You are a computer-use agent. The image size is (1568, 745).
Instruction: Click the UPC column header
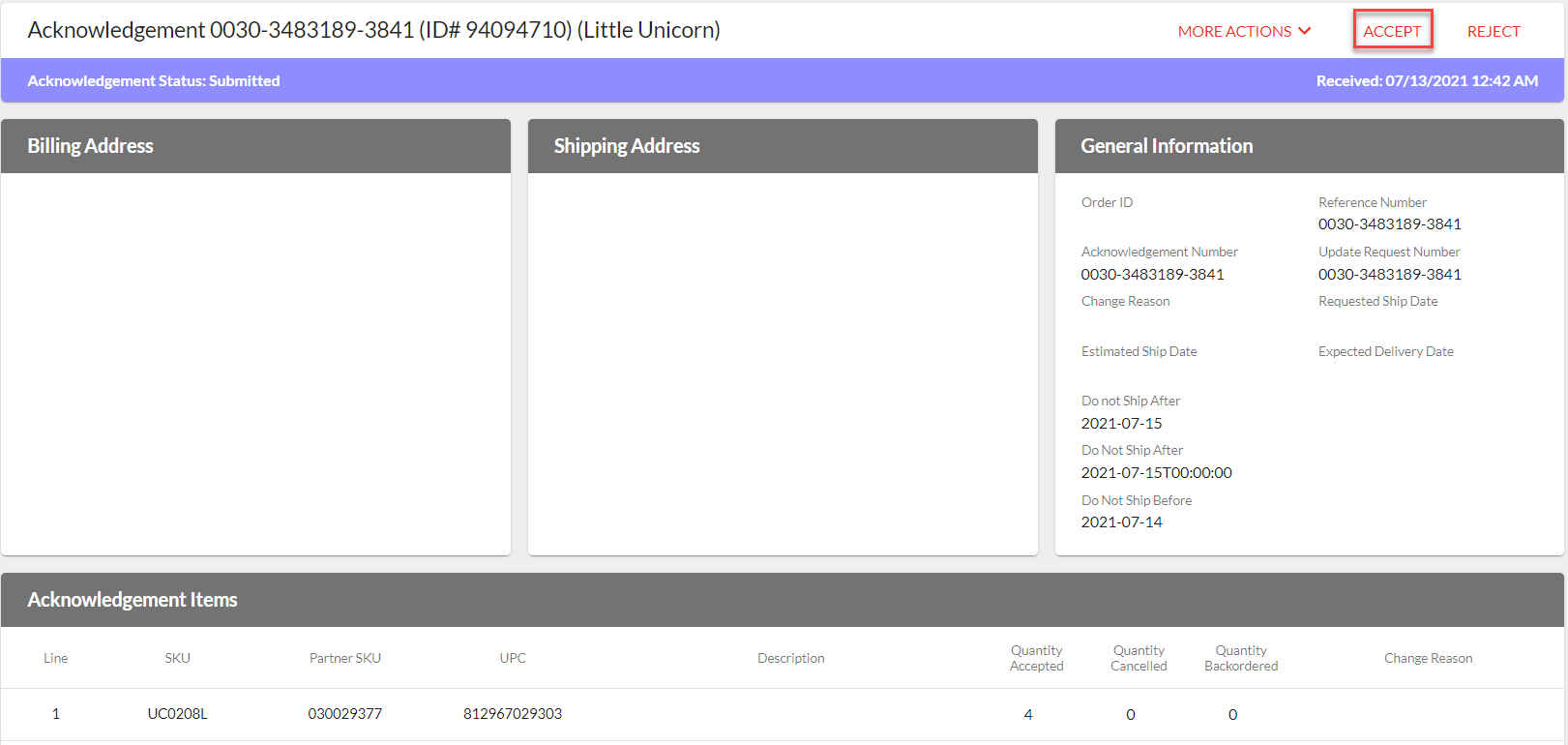(x=513, y=658)
